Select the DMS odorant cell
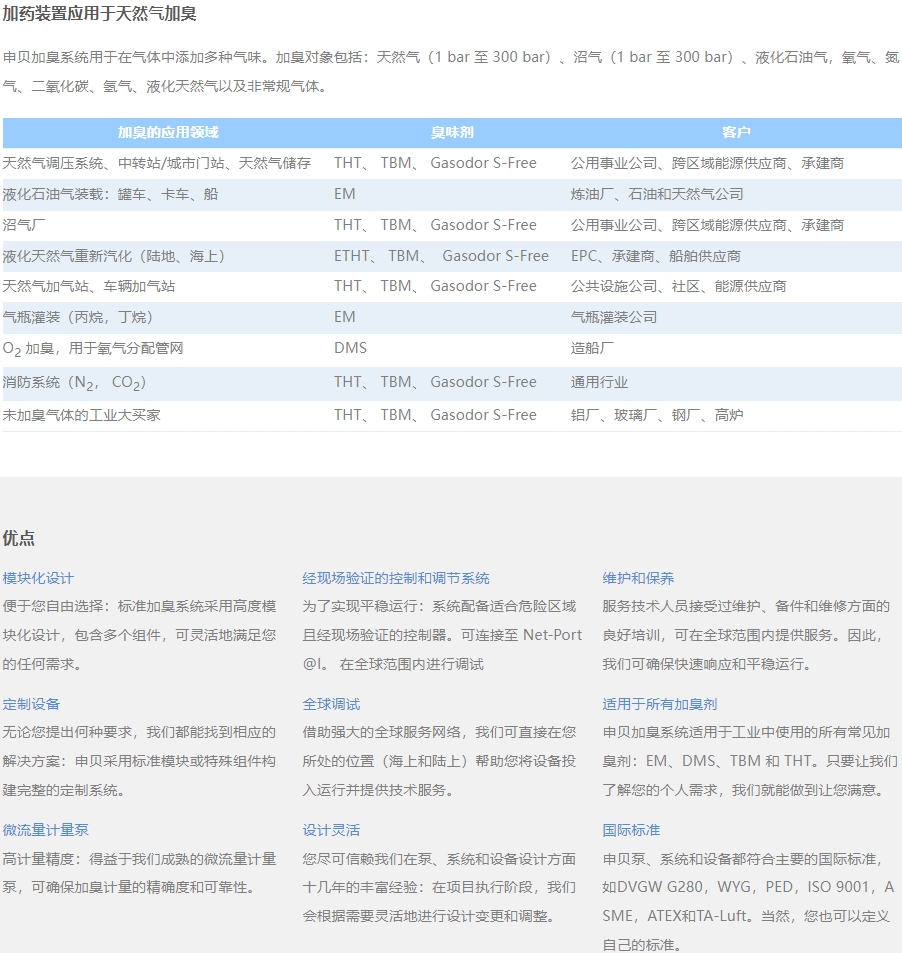This screenshot has width=902, height=953. (350, 348)
